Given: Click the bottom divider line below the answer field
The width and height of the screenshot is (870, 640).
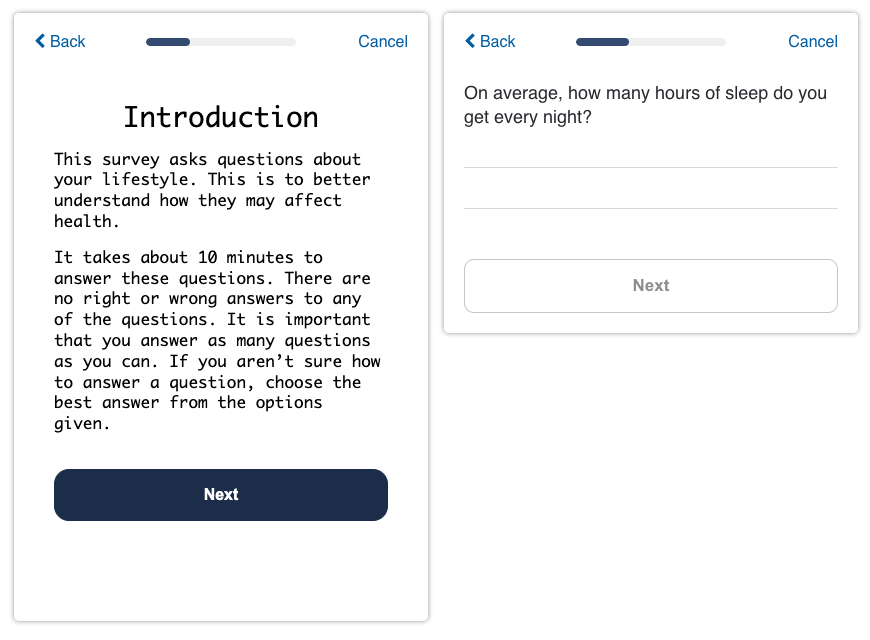Looking at the screenshot, I should pos(650,208).
